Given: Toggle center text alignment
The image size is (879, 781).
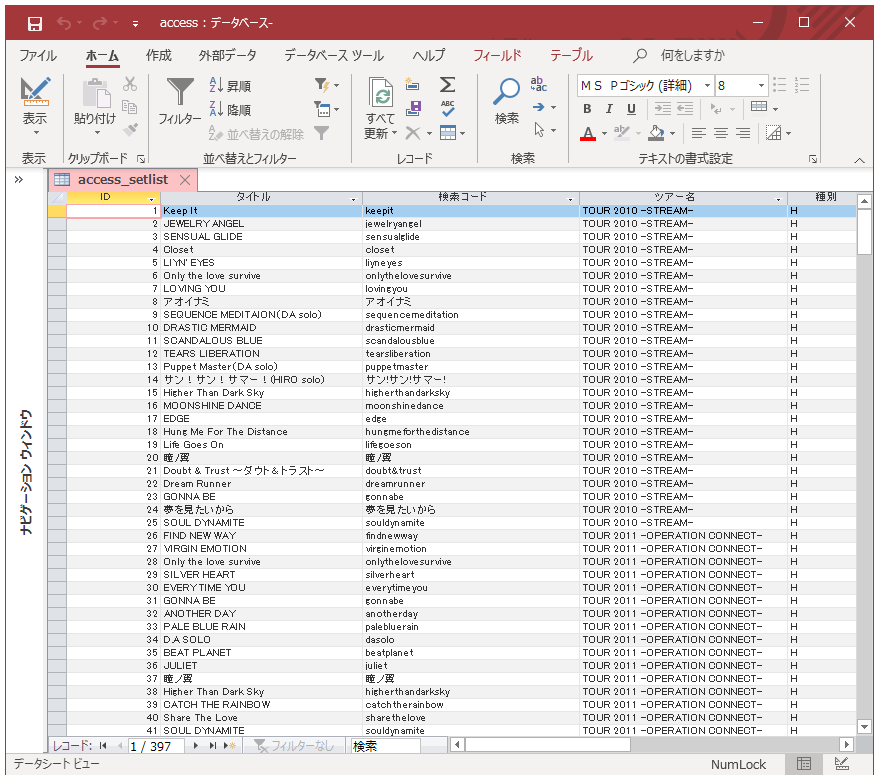Looking at the screenshot, I should [720, 133].
